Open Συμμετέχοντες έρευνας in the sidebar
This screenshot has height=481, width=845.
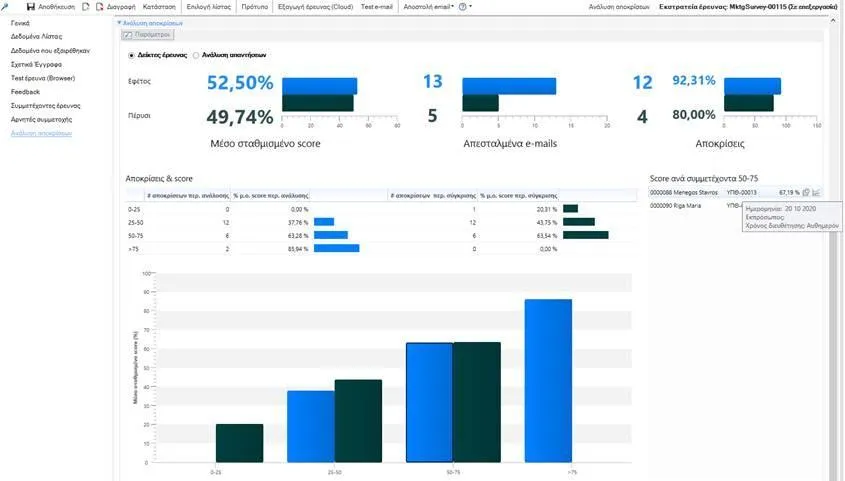(x=46, y=106)
